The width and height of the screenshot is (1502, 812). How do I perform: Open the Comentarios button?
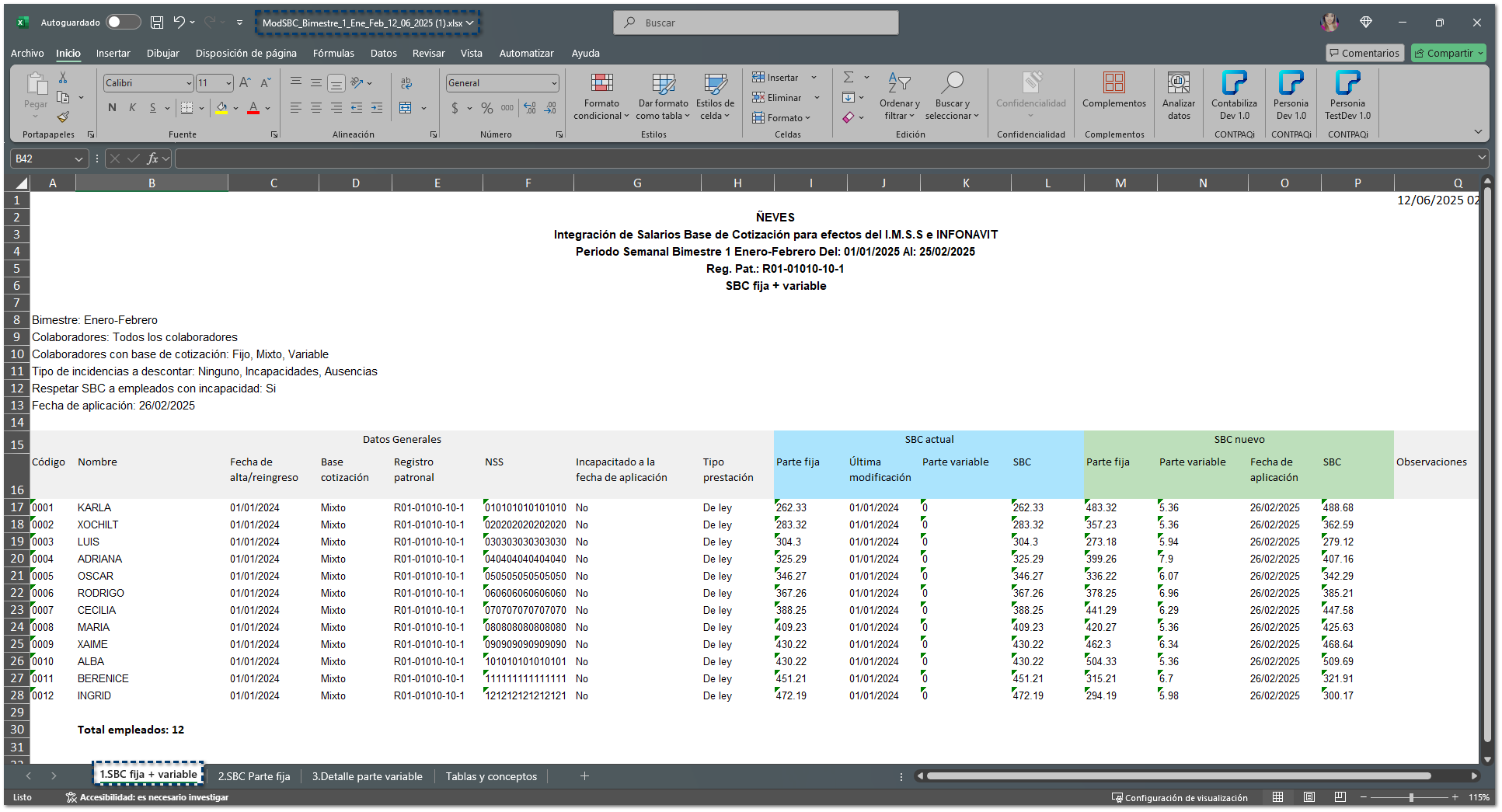coord(1364,54)
